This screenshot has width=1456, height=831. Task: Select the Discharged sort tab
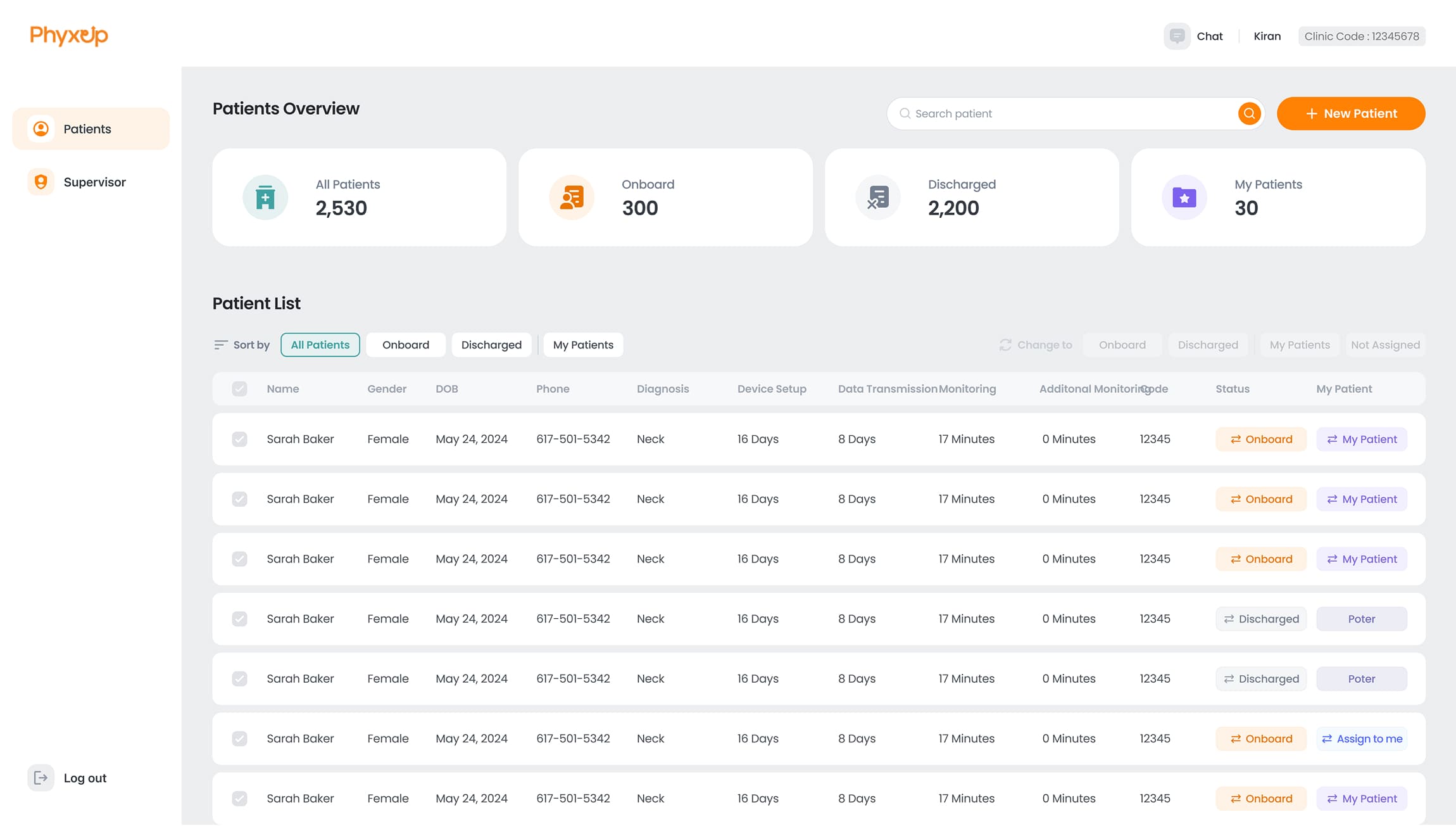(491, 345)
